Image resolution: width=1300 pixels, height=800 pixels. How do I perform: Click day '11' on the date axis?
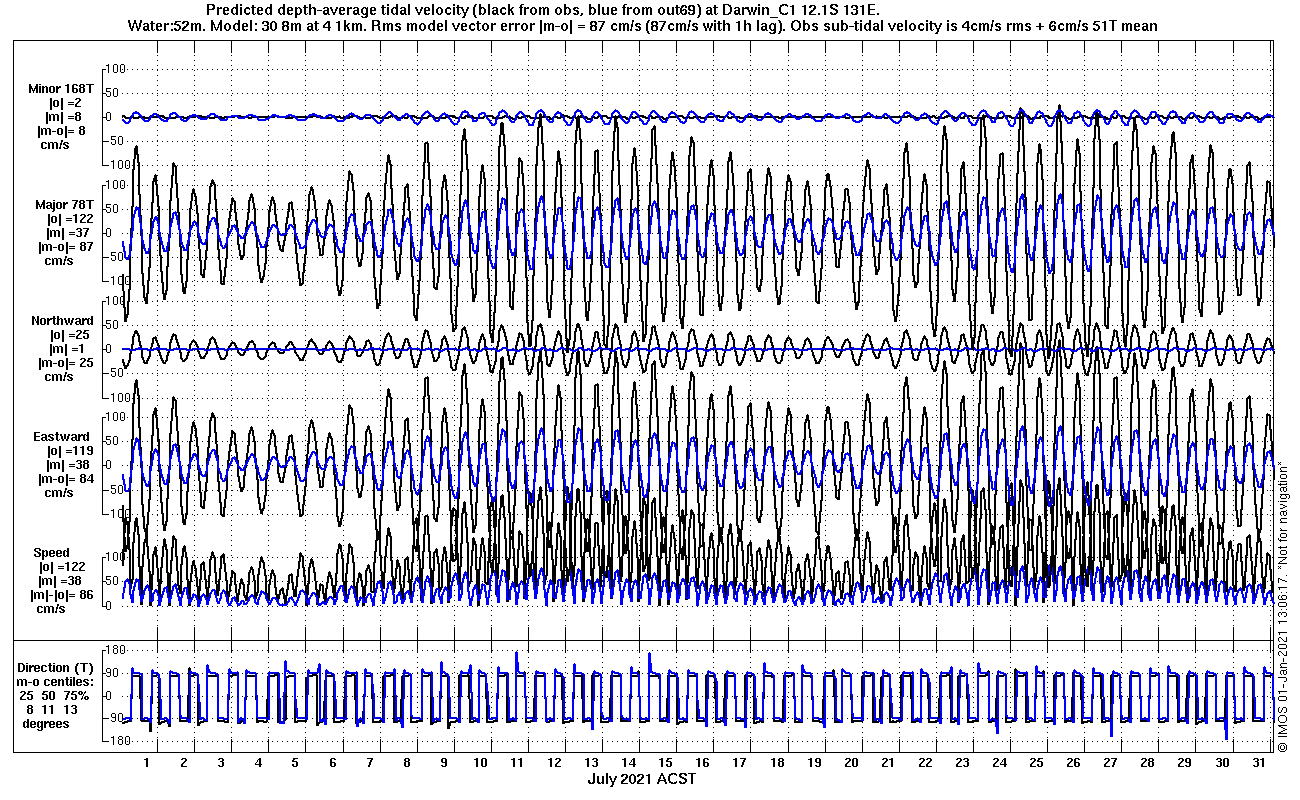[517, 763]
